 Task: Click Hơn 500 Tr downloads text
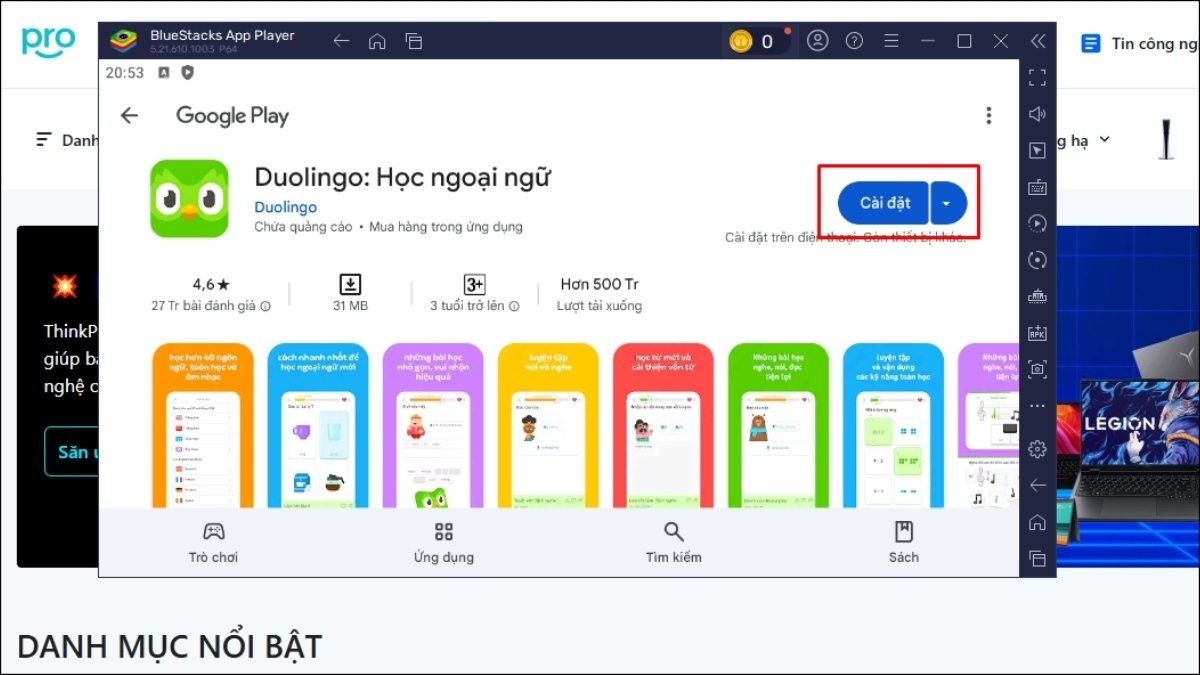599,285
